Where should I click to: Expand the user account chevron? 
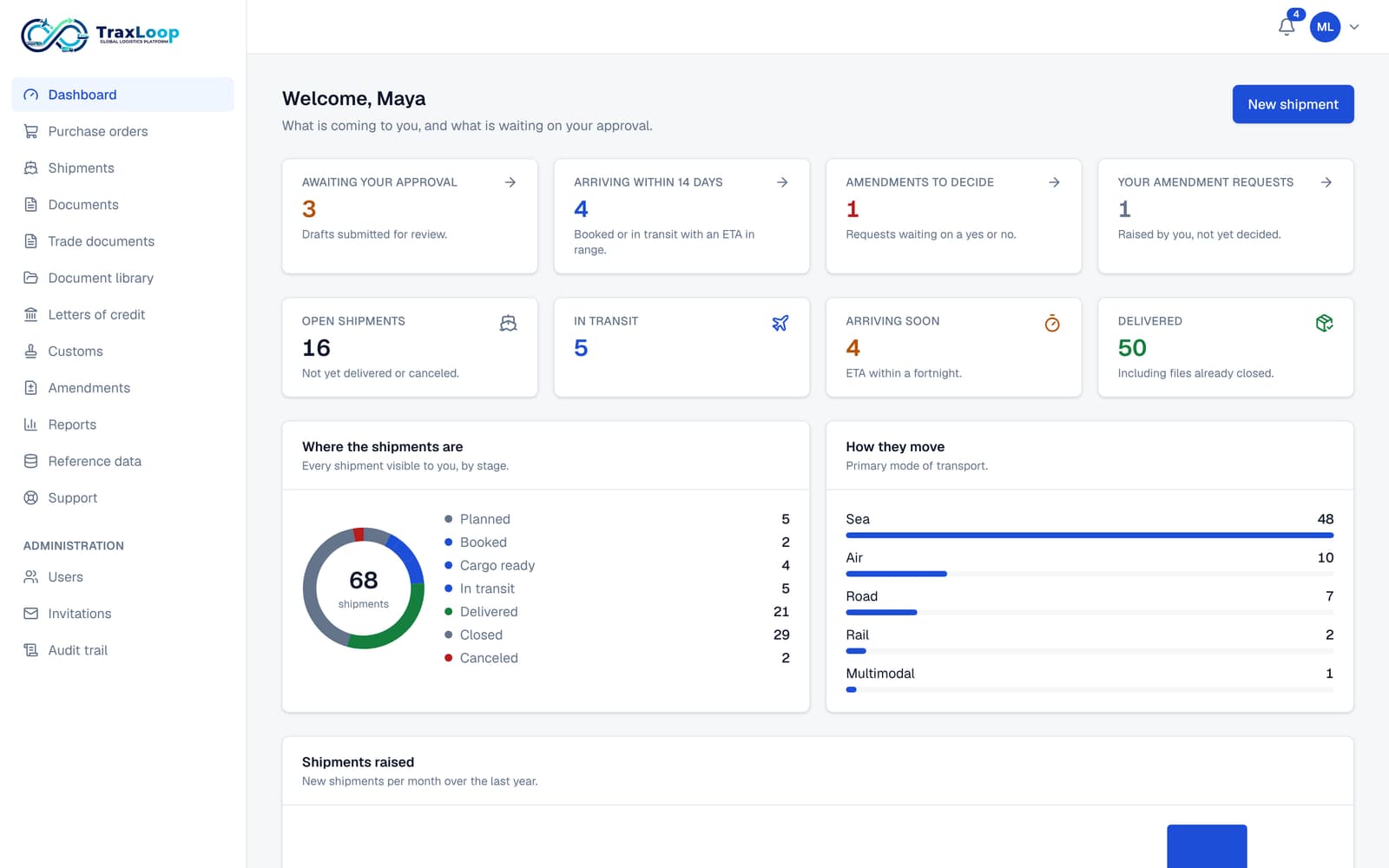[1354, 27]
